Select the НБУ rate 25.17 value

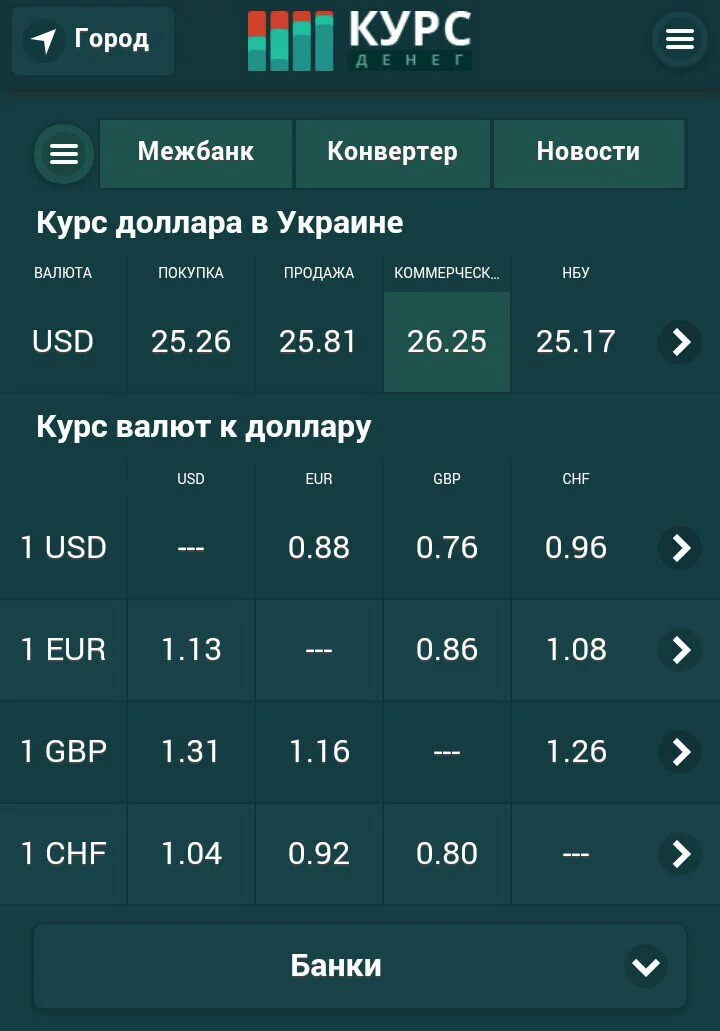[575, 342]
